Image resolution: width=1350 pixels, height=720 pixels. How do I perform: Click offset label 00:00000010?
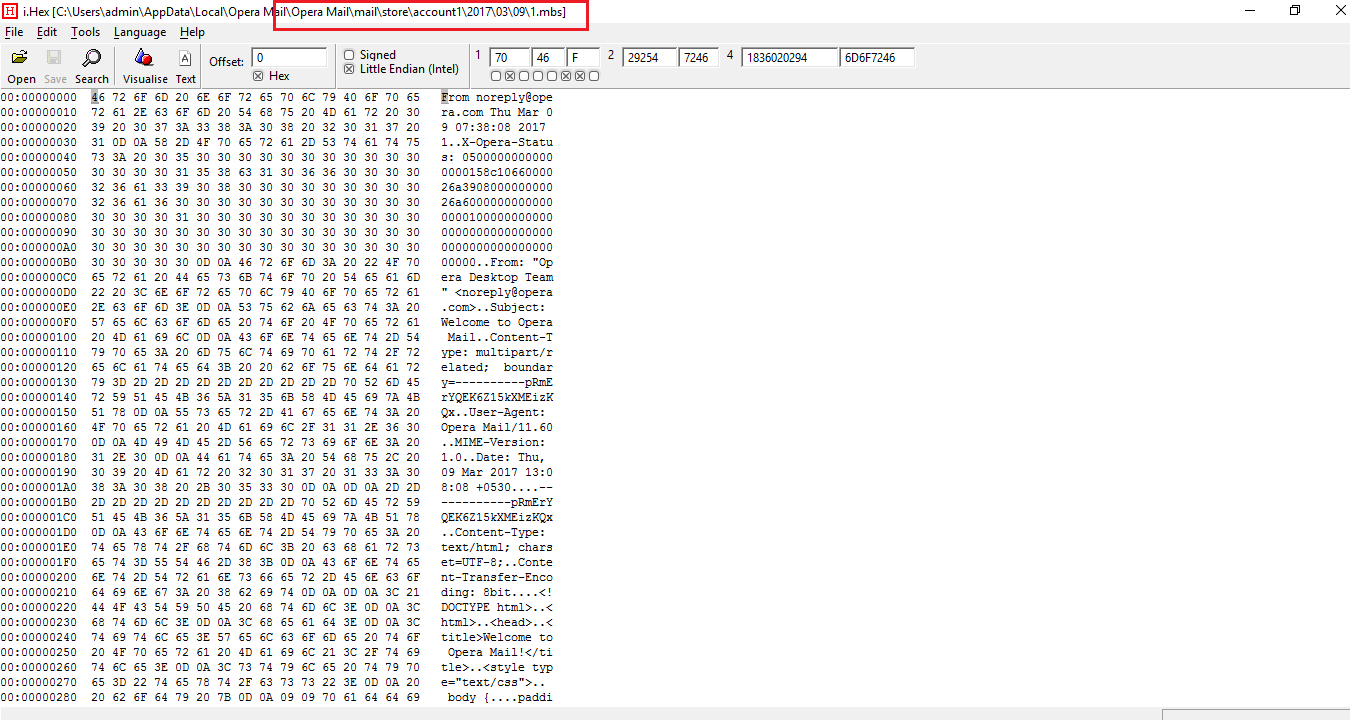click(38, 112)
